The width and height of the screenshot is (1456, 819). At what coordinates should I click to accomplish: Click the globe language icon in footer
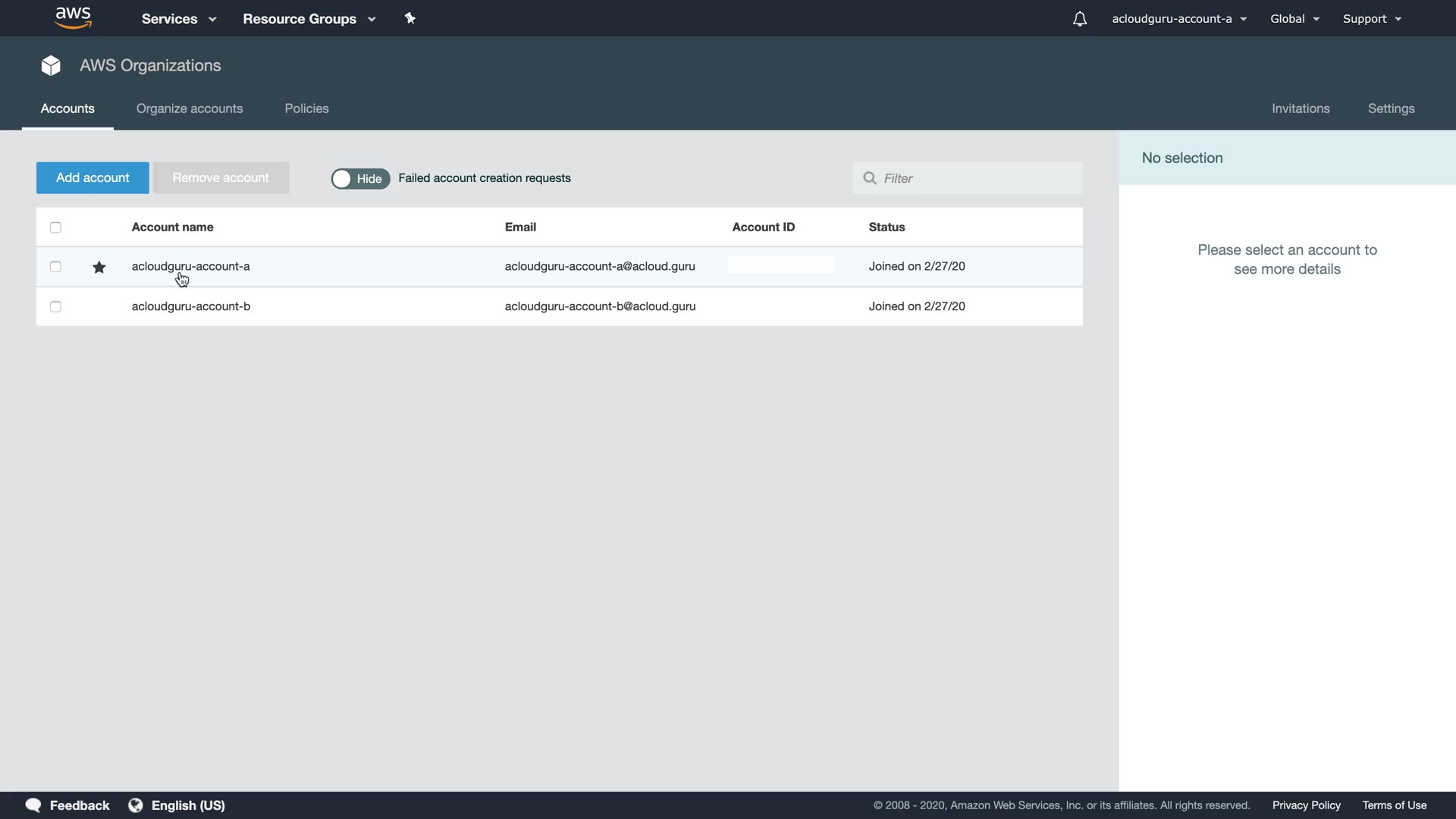[x=136, y=805]
